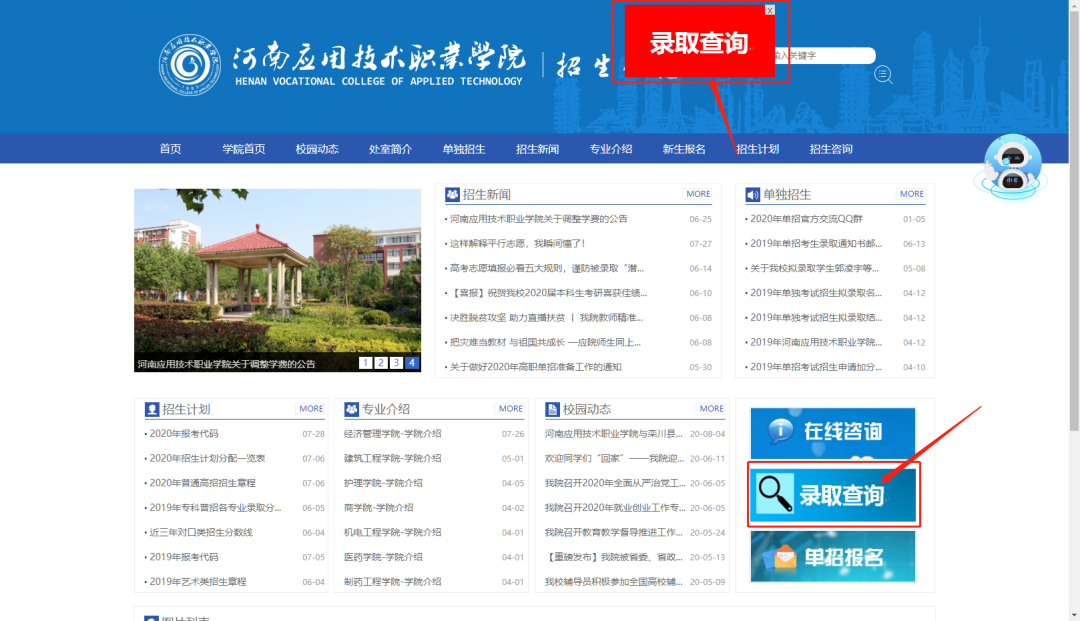Click the 招生新闻 section people icon
The width and height of the screenshot is (1080, 621).
click(x=453, y=195)
